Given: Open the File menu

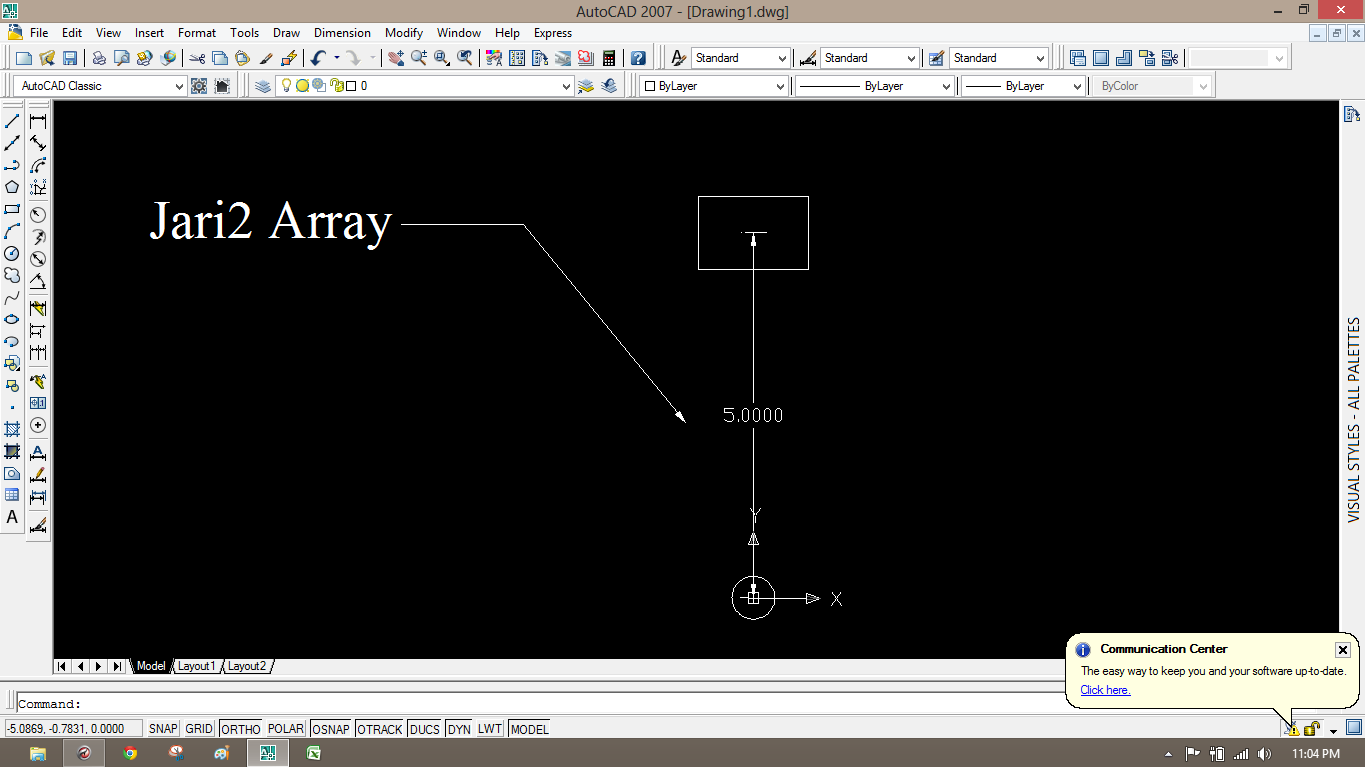Looking at the screenshot, I should pos(39,33).
